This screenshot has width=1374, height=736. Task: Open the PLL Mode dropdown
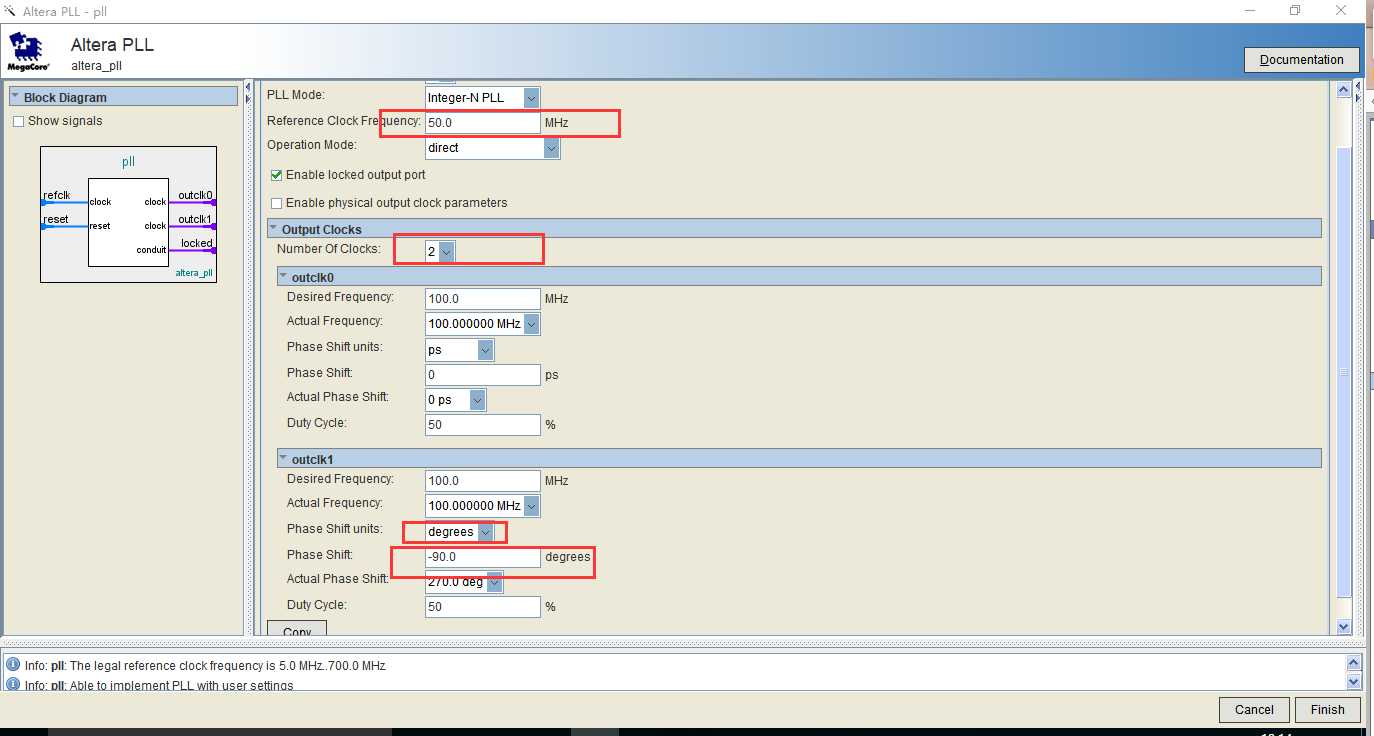531,97
